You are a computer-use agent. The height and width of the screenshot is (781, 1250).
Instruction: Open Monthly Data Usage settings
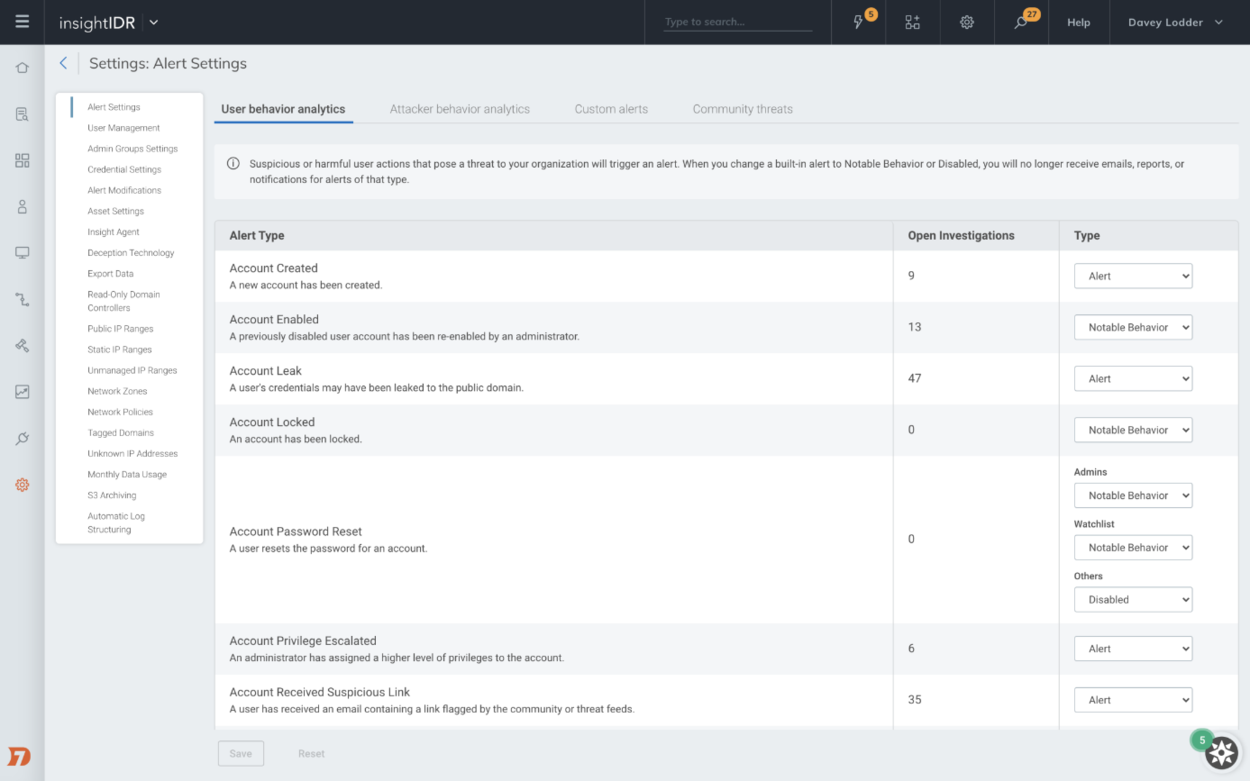127,475
